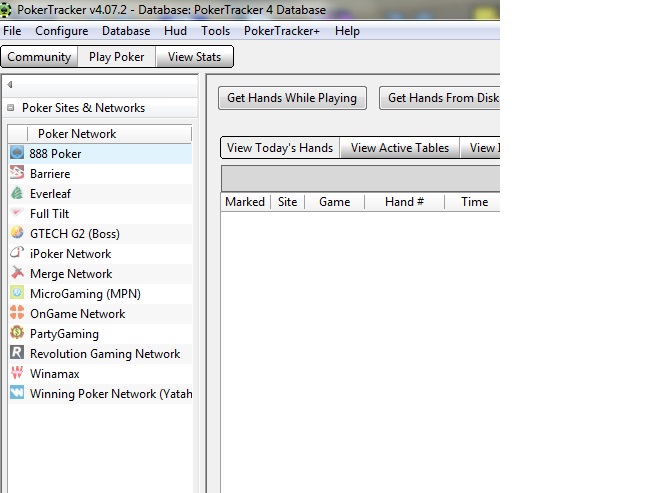Sort by the Time column header

pyautogui.click(x=474, y=202)
